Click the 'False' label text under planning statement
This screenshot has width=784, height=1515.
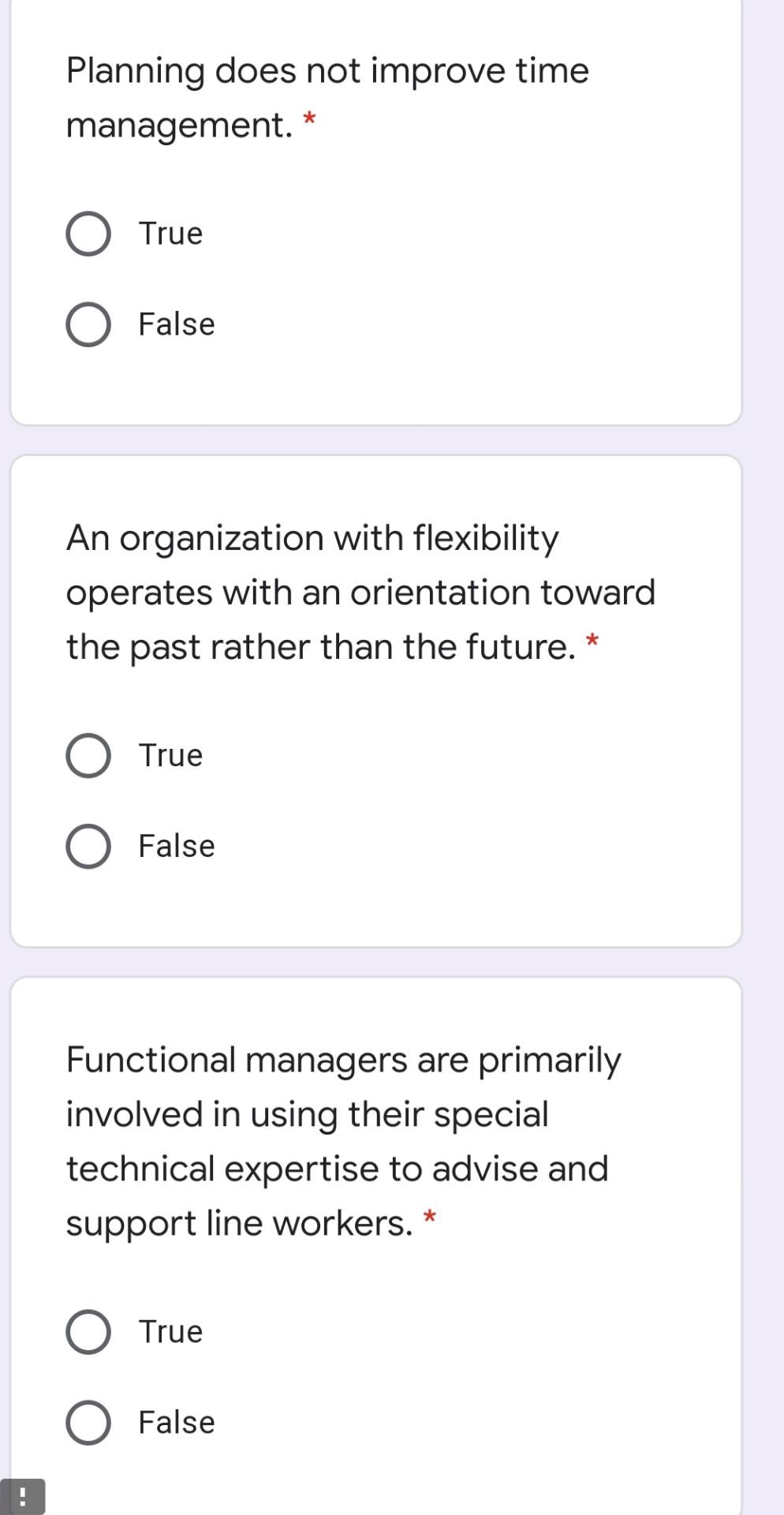tap(177, 324)
